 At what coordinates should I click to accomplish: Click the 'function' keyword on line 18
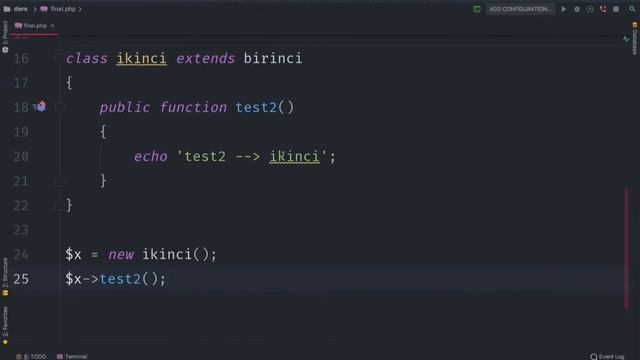pos(193,107)
